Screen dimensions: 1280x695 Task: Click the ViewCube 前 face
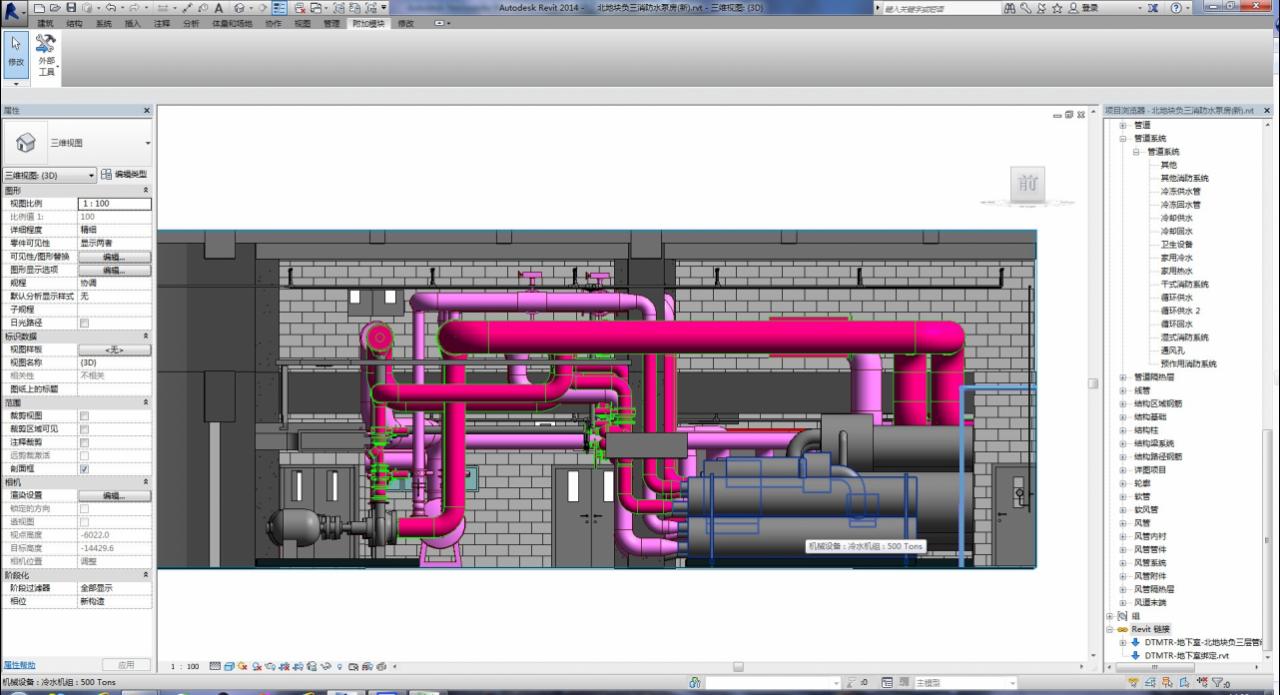1027,184
